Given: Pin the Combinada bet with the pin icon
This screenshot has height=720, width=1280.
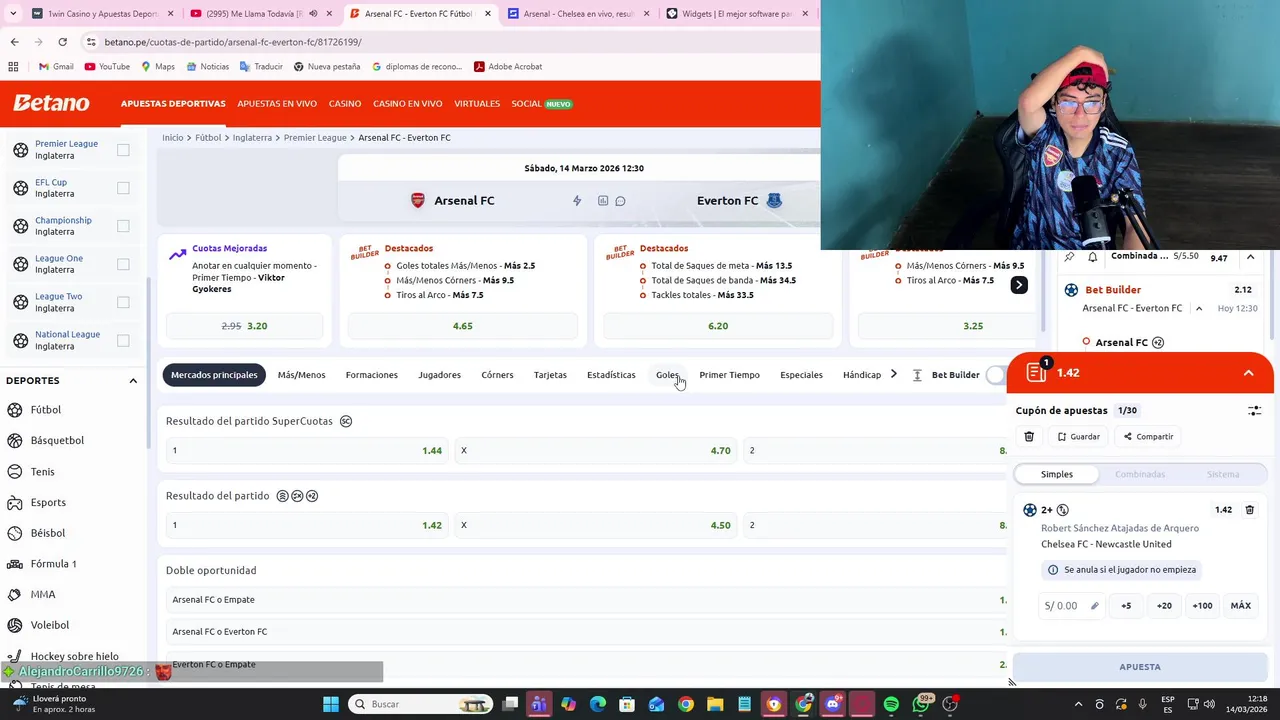Looking at the screenshot, I should click(1070, 257).
